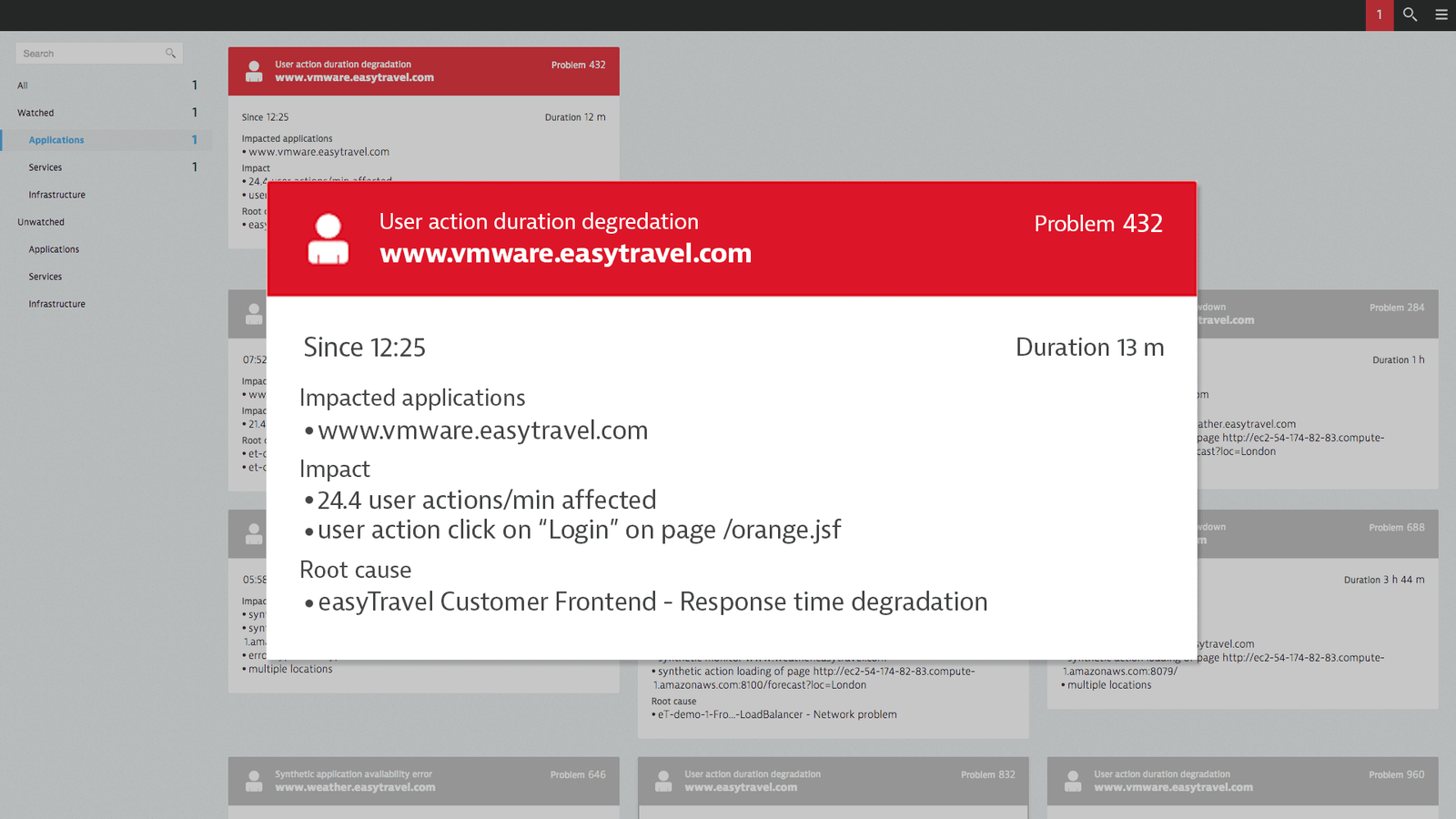The width and height of the screenshot is (1456, 819).
Task: Open the Problem 284 card header
Action: pyautogui.click(x=1318, y=314)
